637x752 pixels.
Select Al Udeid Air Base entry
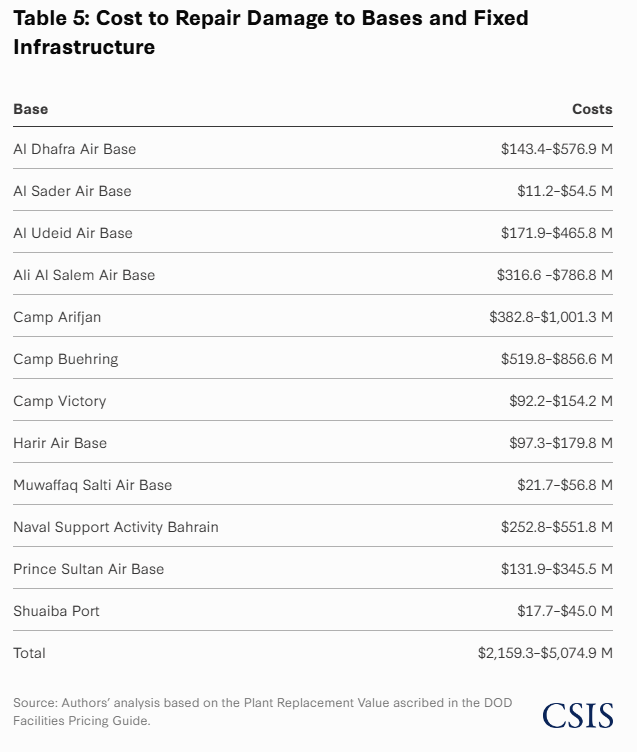pyautogui.click(x=73, y=233)
